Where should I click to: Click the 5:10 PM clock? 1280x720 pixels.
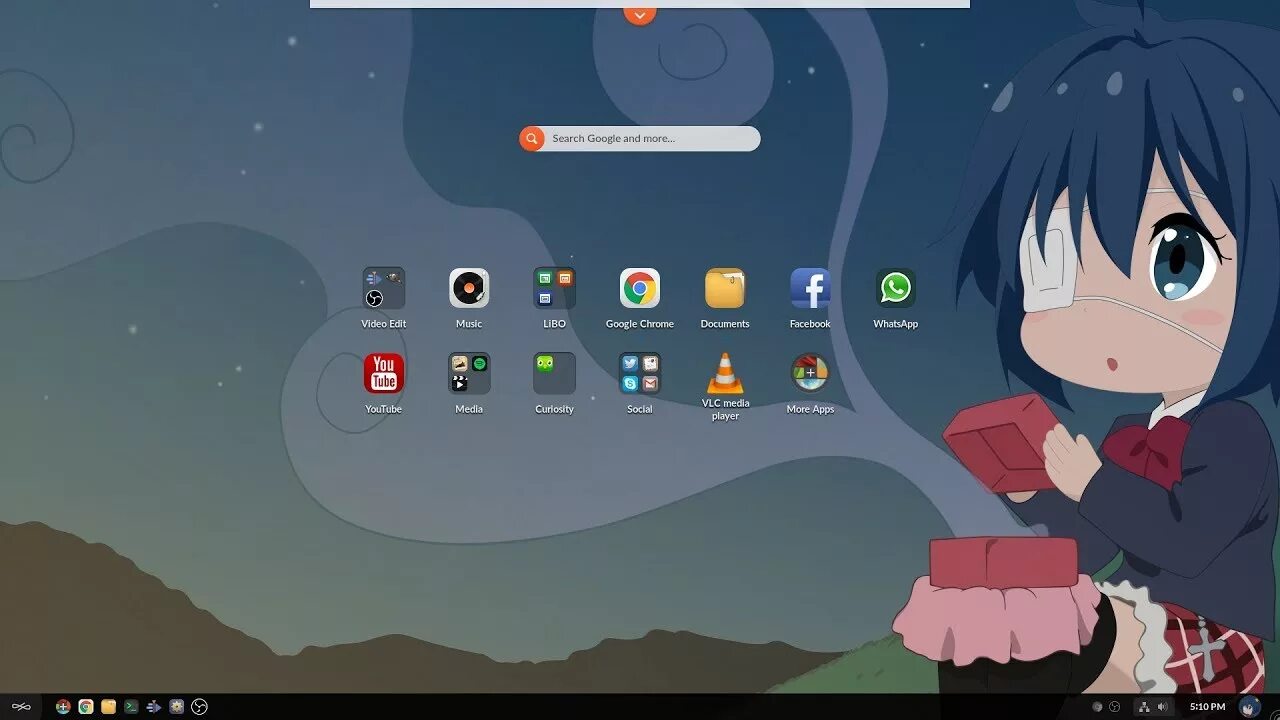tap(1207, 707)
